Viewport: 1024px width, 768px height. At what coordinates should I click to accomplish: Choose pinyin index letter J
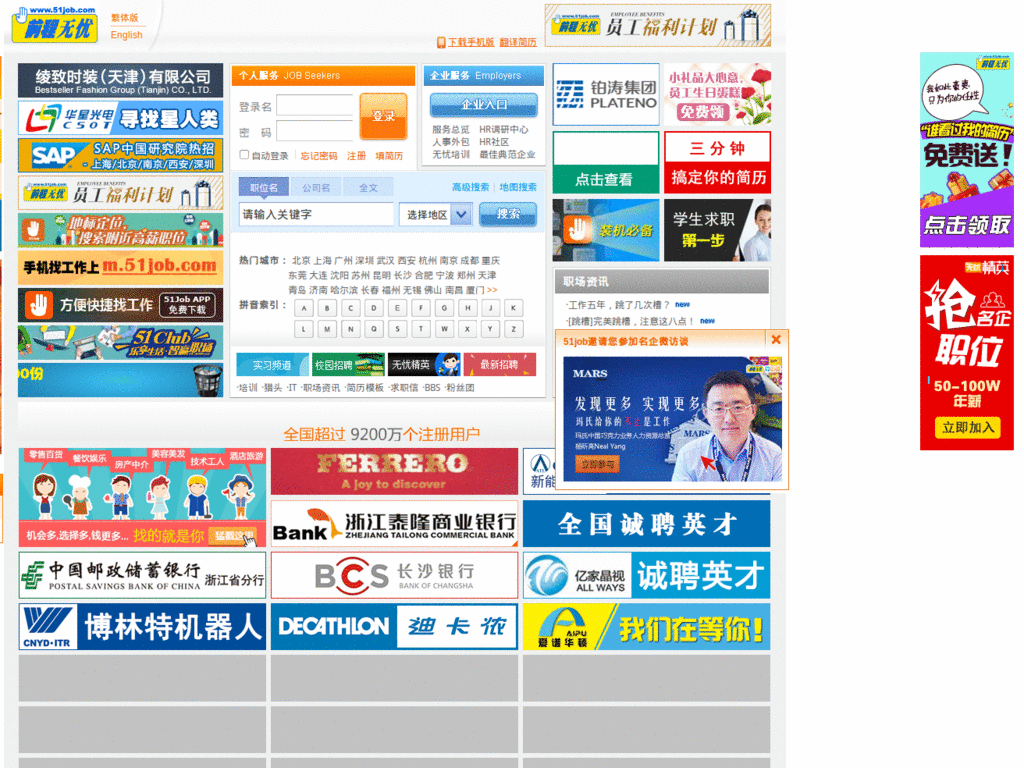click(490, 308)
